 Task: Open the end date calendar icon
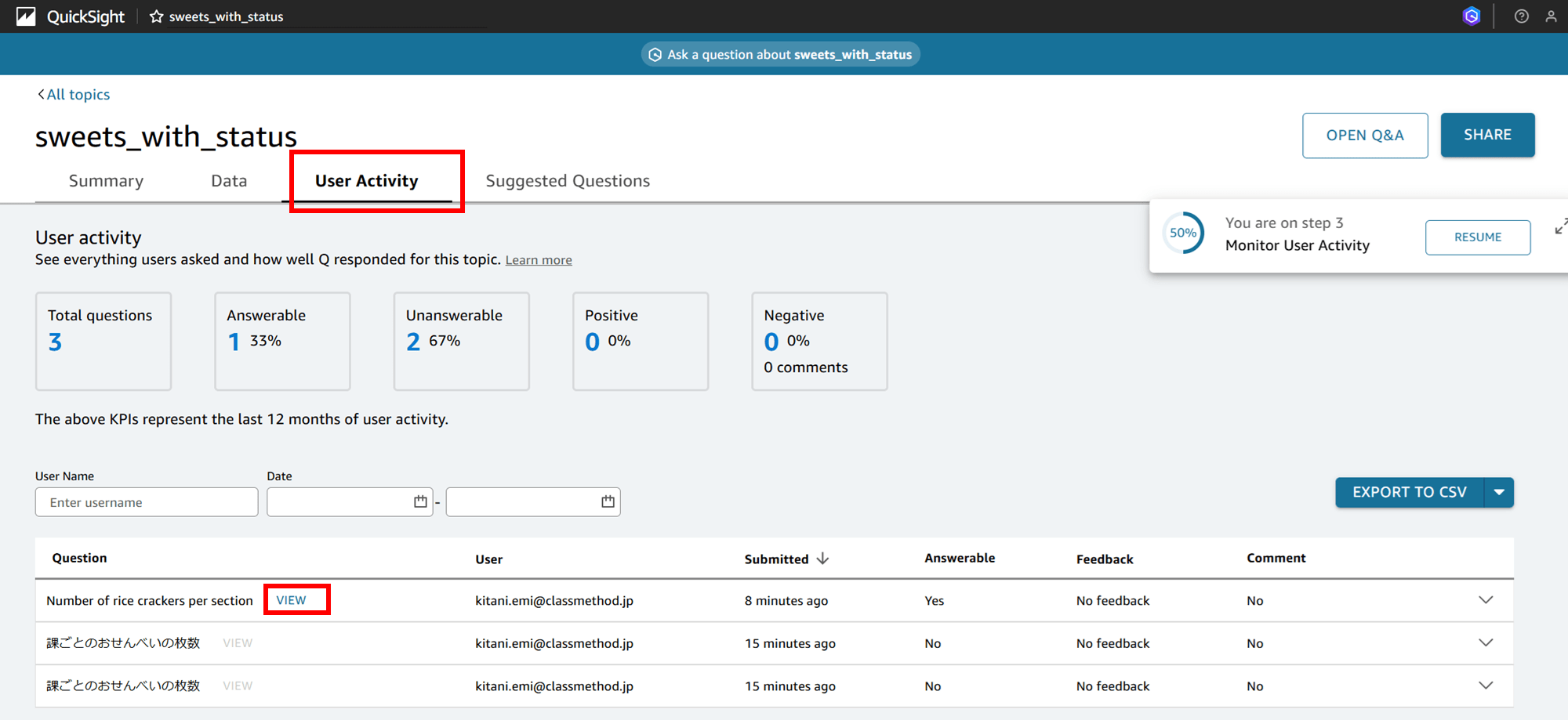pyautogui.click(x=608, y=501)
